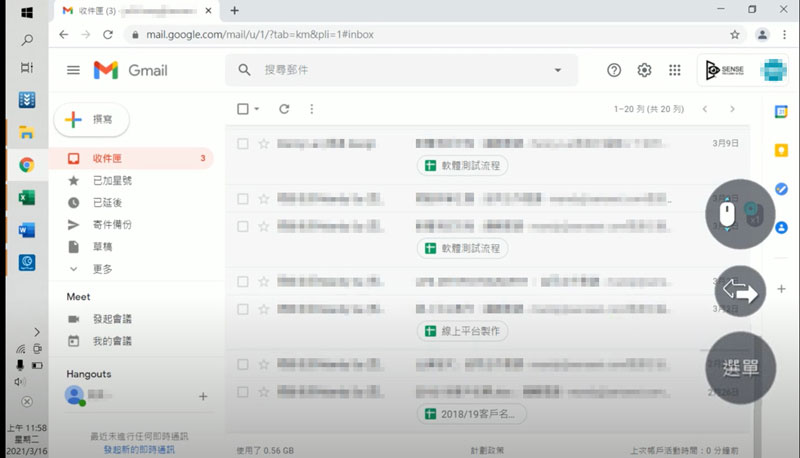This screenshot has width=800, height=458.
Task: Open Windows taskbar search
Action: click(27, 40)
